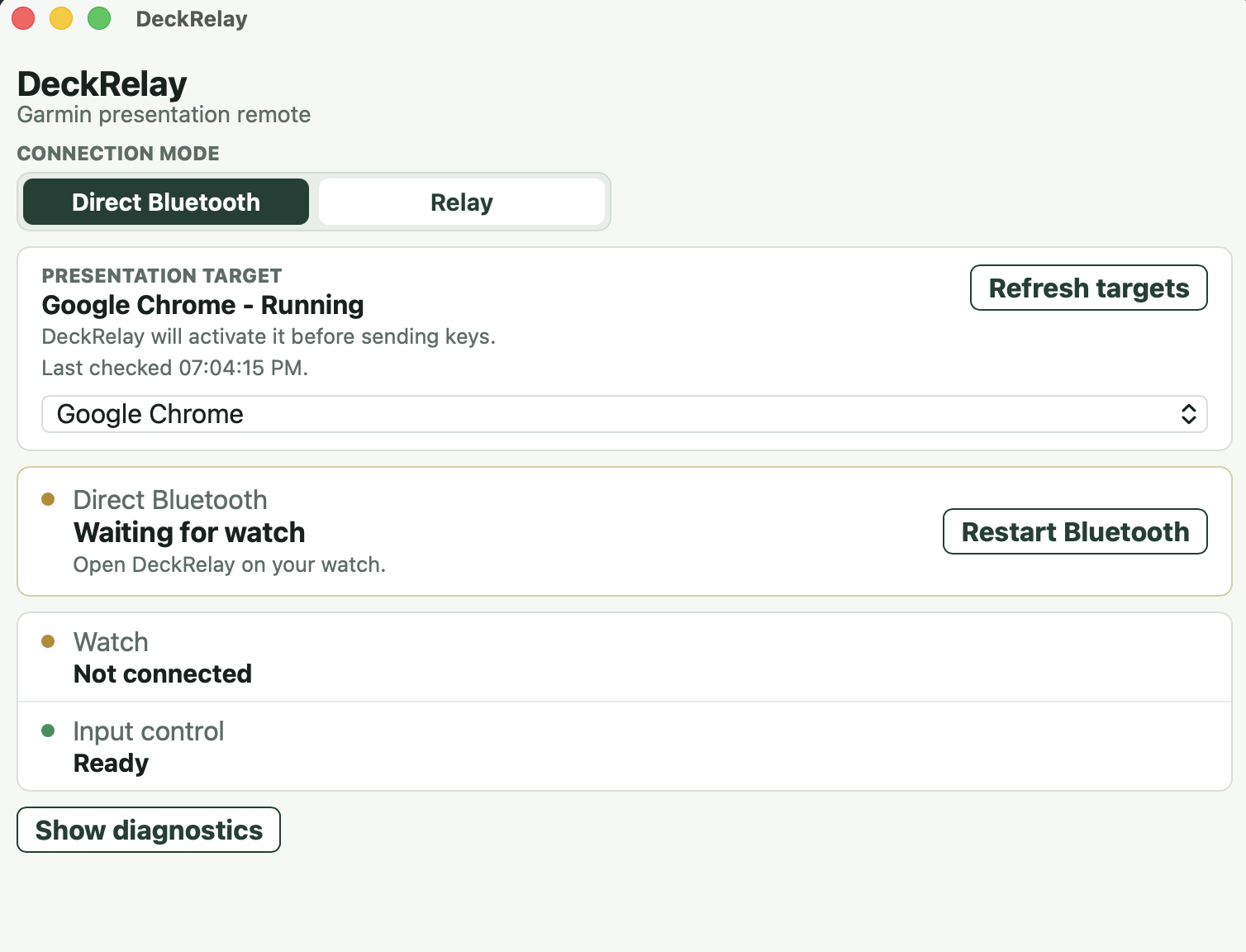The image size is (1246, 952).
Task: Click the Watch Not connected row
Action: click(625, 658)
